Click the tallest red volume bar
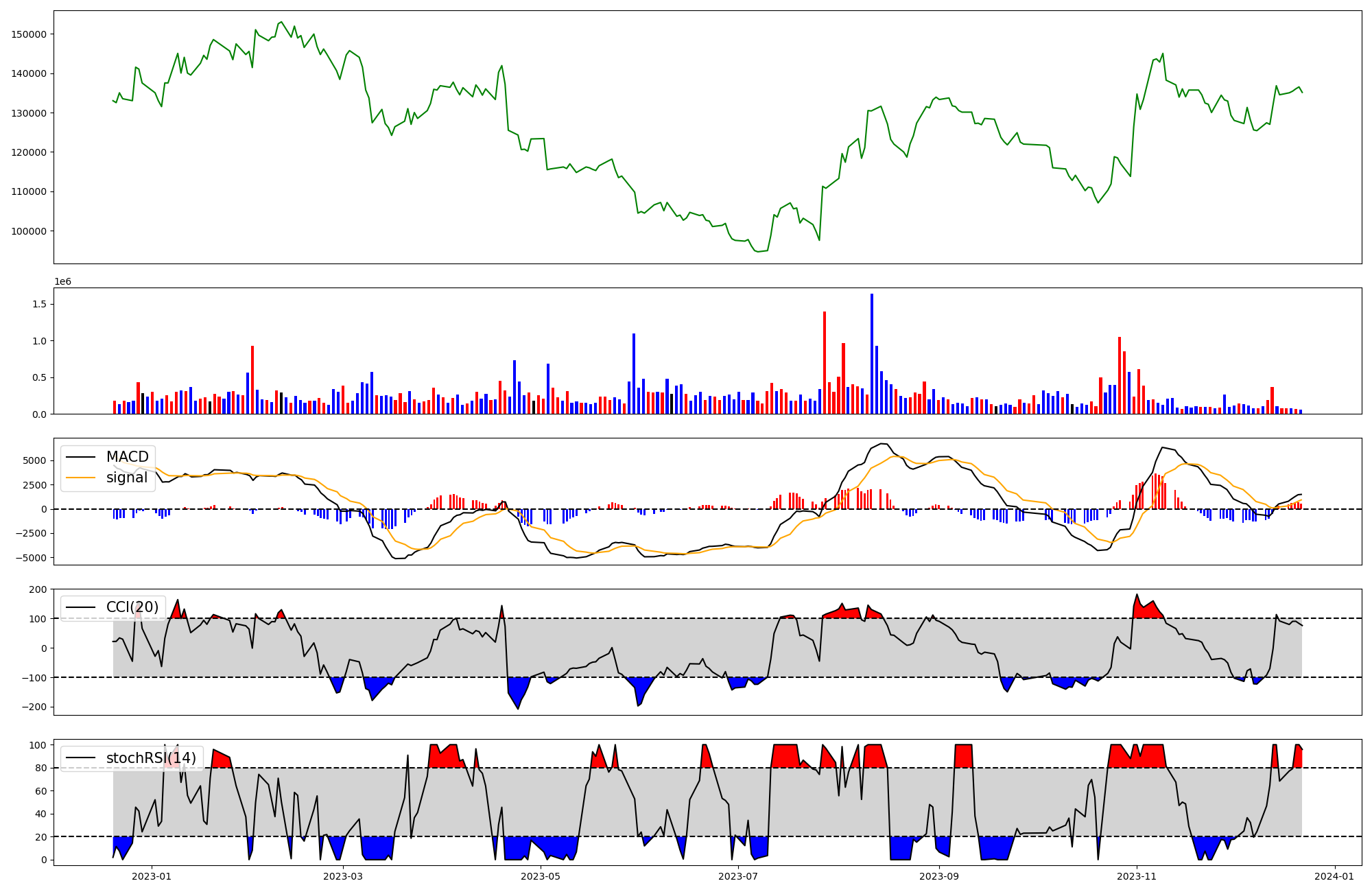1372x892 pixels. point(825,362)
